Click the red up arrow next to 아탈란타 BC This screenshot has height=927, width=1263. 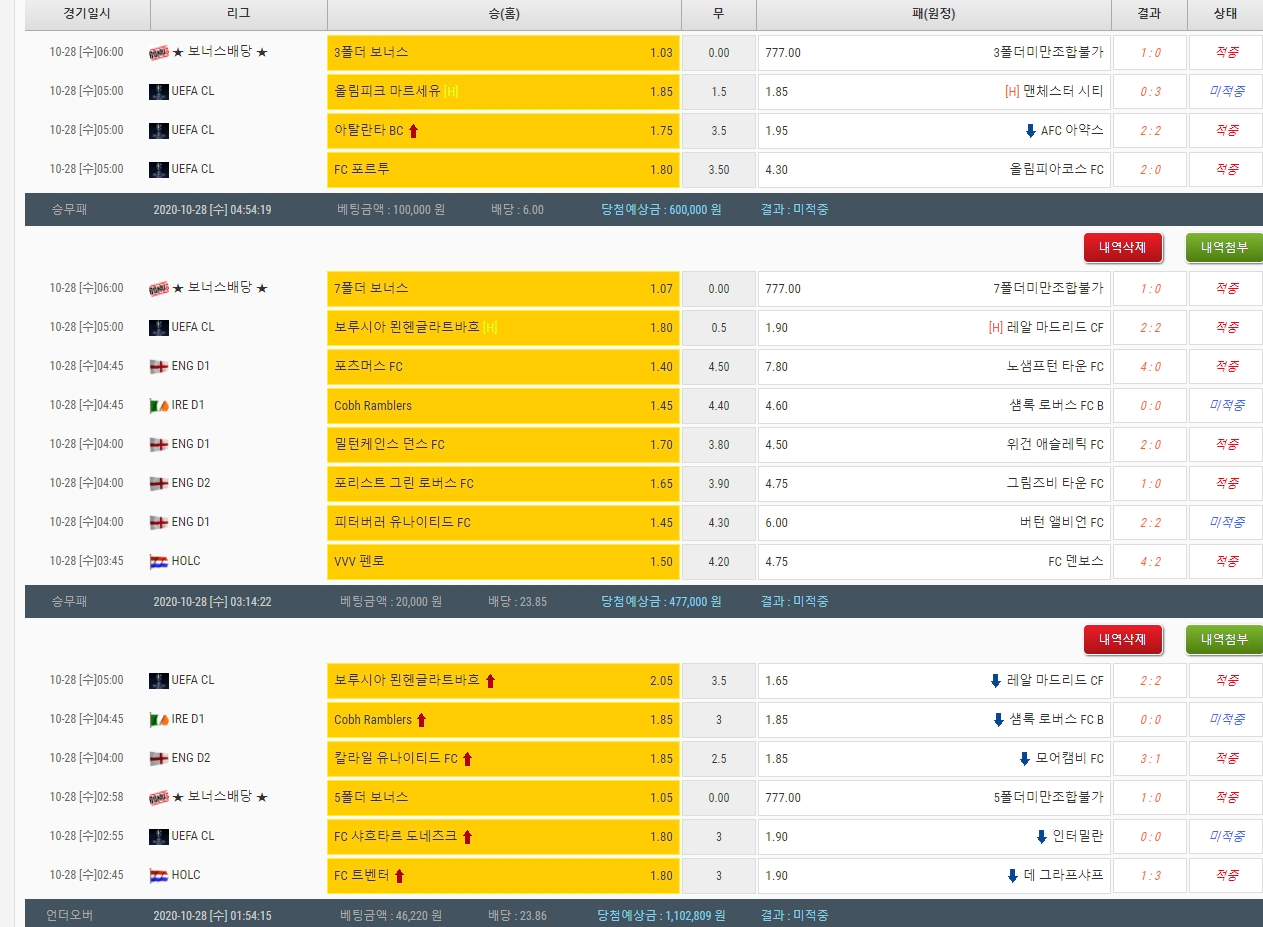point(414,131)
